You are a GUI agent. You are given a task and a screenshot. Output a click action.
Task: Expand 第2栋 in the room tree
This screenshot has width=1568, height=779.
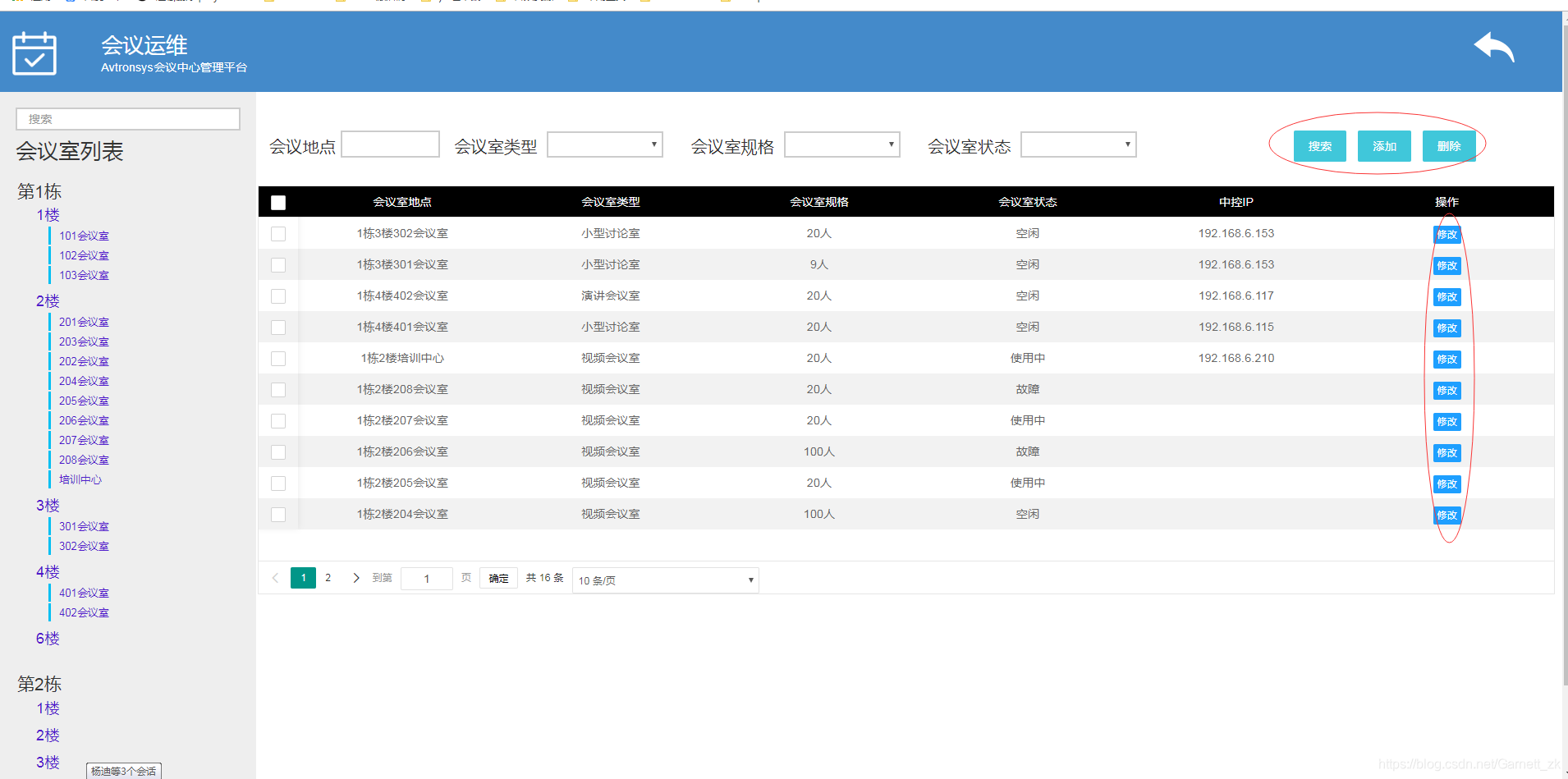click(39, 684)
